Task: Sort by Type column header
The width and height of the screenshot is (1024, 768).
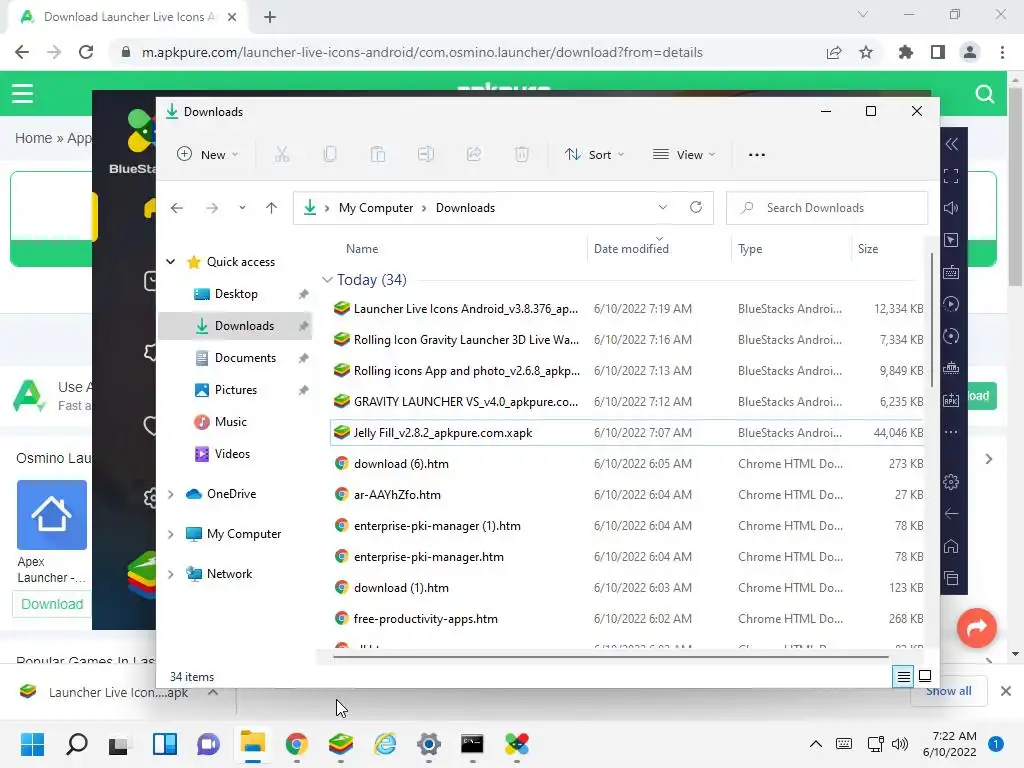Action: pyautogui.click(x=750, y=249)
